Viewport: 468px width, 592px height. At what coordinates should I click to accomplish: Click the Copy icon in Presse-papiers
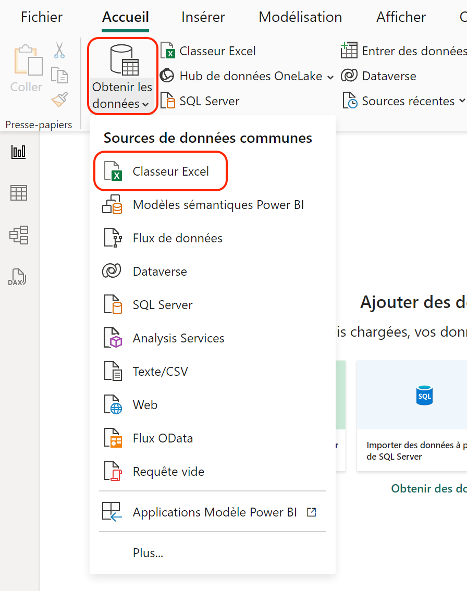[59, 75]
